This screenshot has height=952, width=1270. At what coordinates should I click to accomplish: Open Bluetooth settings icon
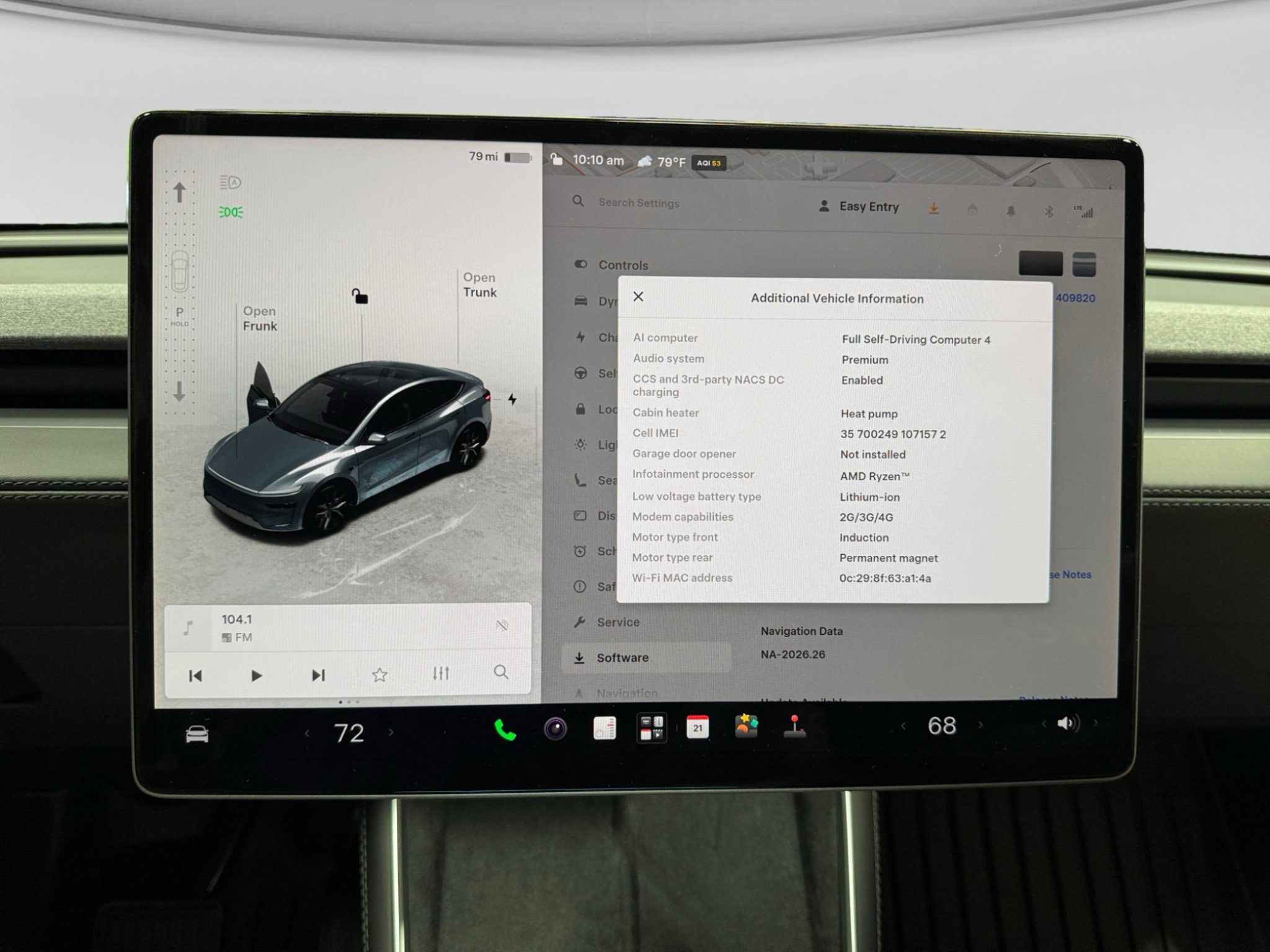click(1049, 211)
